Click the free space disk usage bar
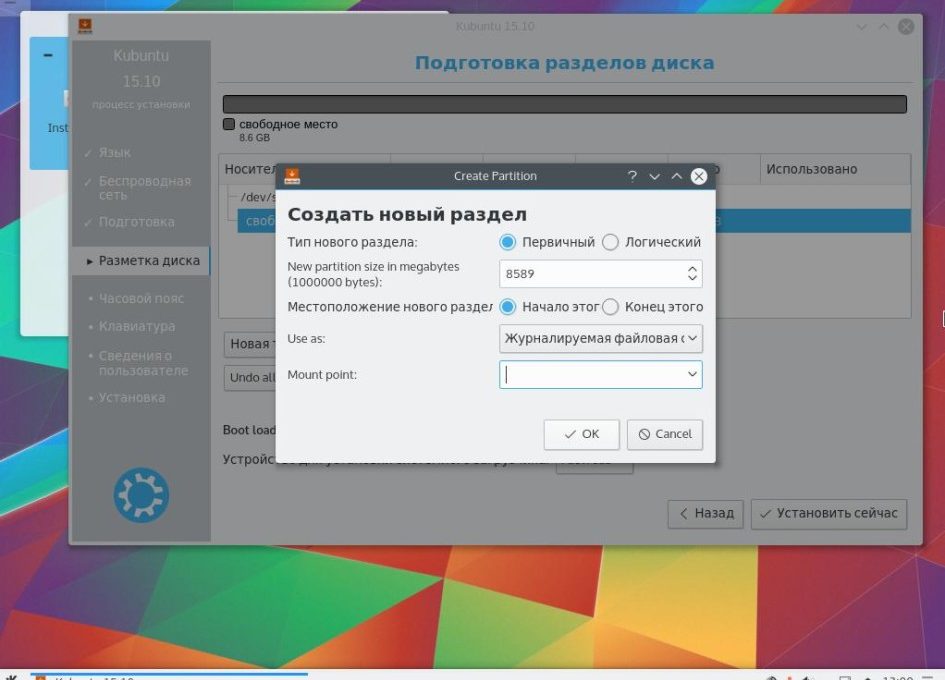Screen dimensions: 945x680 565,104
